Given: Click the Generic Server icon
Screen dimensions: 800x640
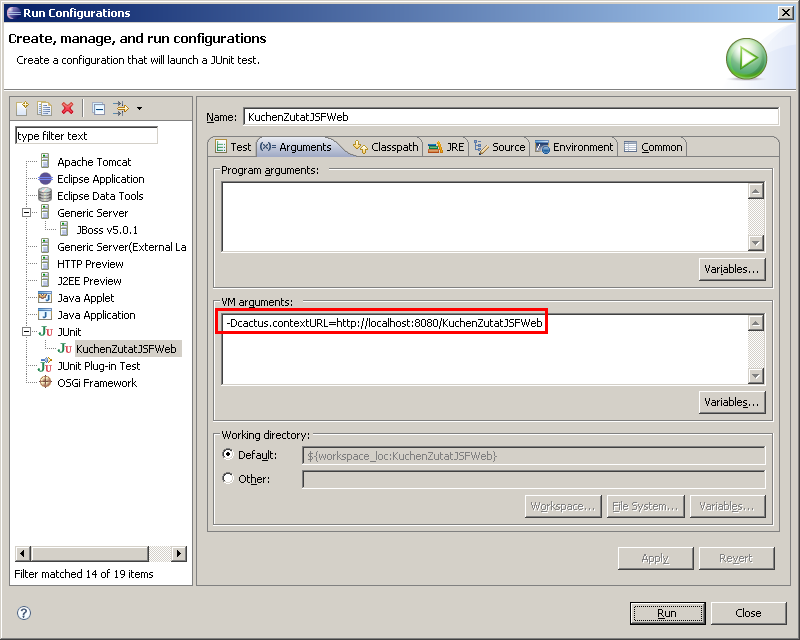Looking at the screenshot, I should pos(45,212).
